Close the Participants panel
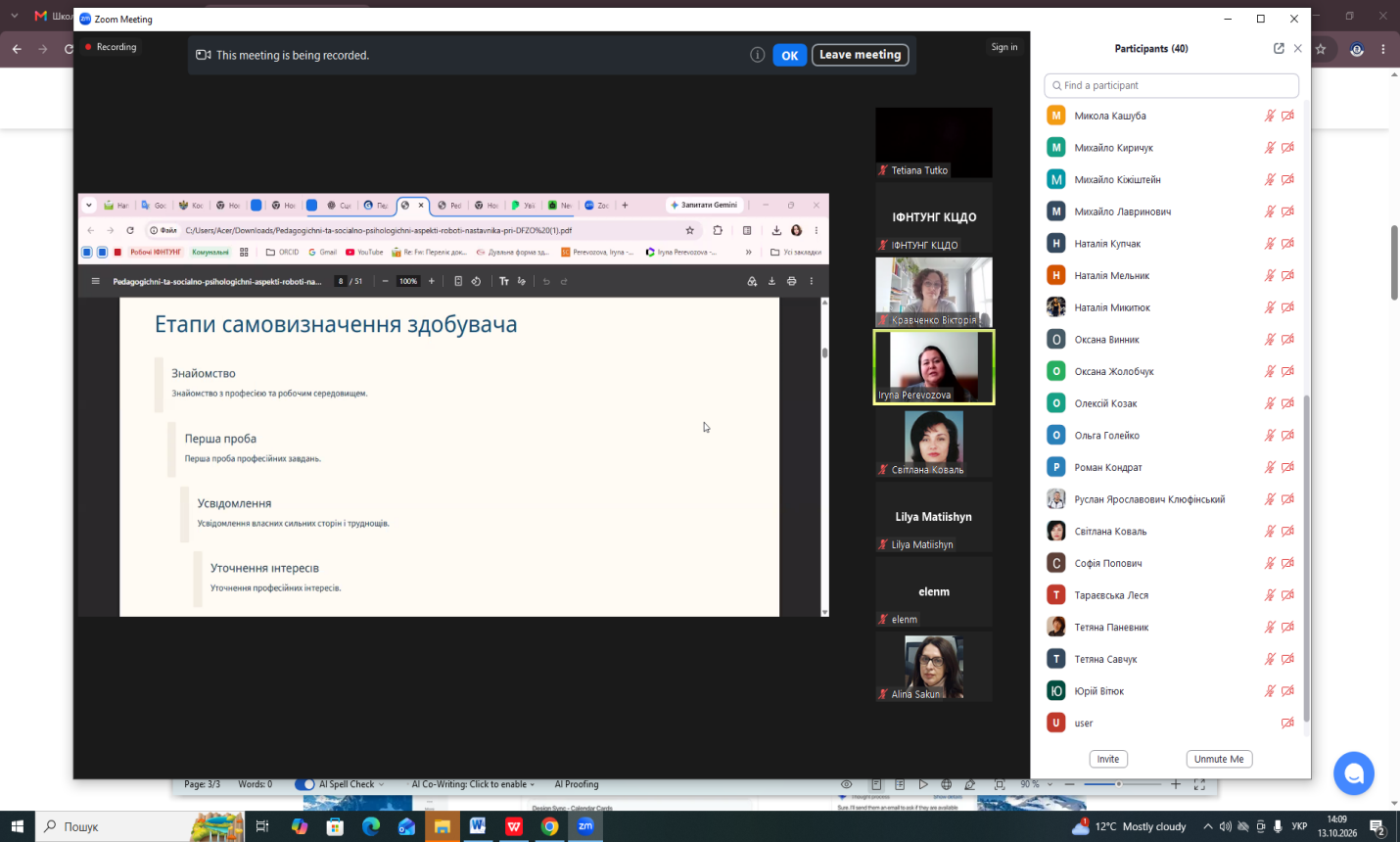This screenshot has width=1400, height=842. [1298, 48]
